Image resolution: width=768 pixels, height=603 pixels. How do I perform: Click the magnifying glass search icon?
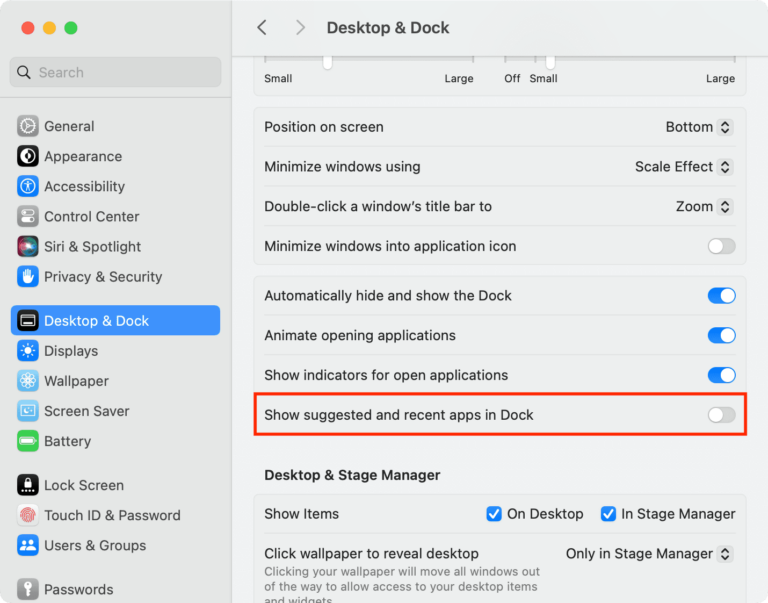click(x=24, y=72)
